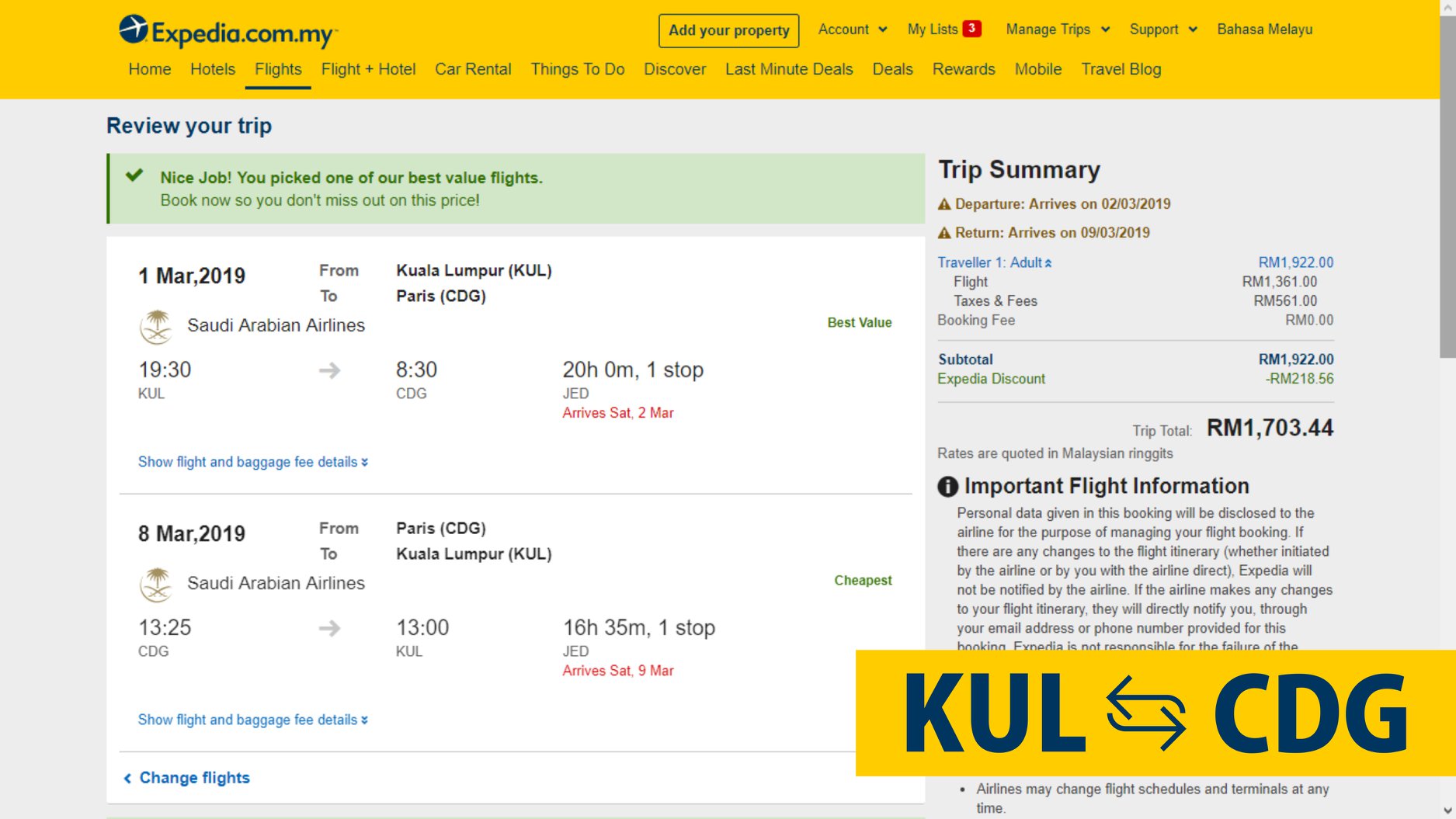
Task: Open the Manage Trips dropdown
Action: coord(1058,29)
